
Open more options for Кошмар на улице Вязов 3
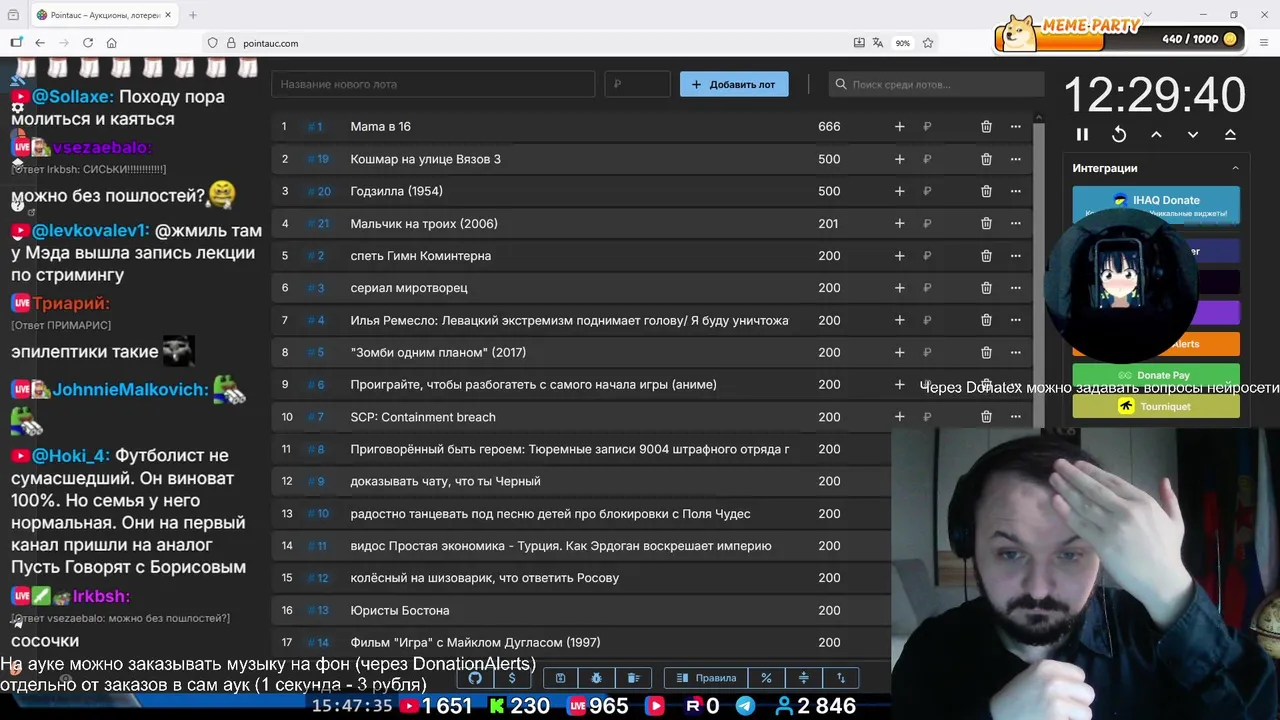(x=1015, y=159)
